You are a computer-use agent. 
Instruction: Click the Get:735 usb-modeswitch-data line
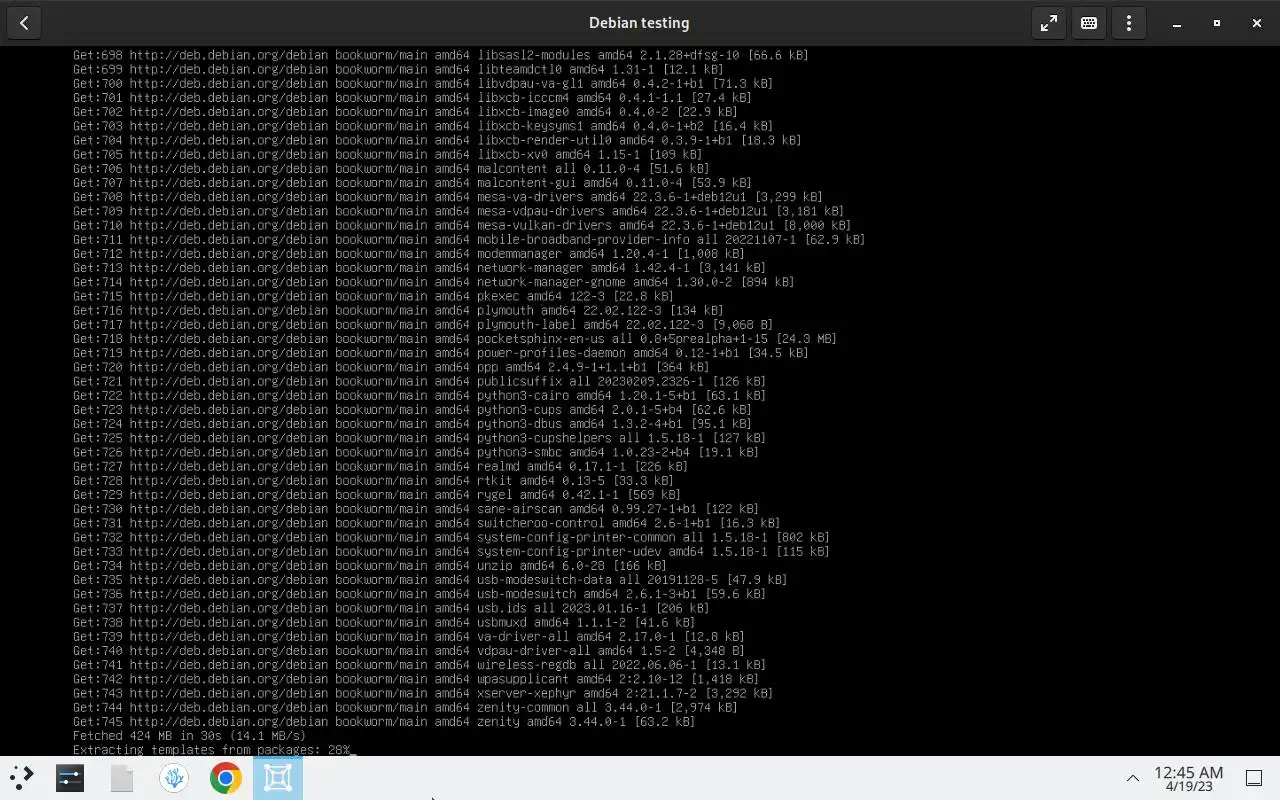[430, 580]
